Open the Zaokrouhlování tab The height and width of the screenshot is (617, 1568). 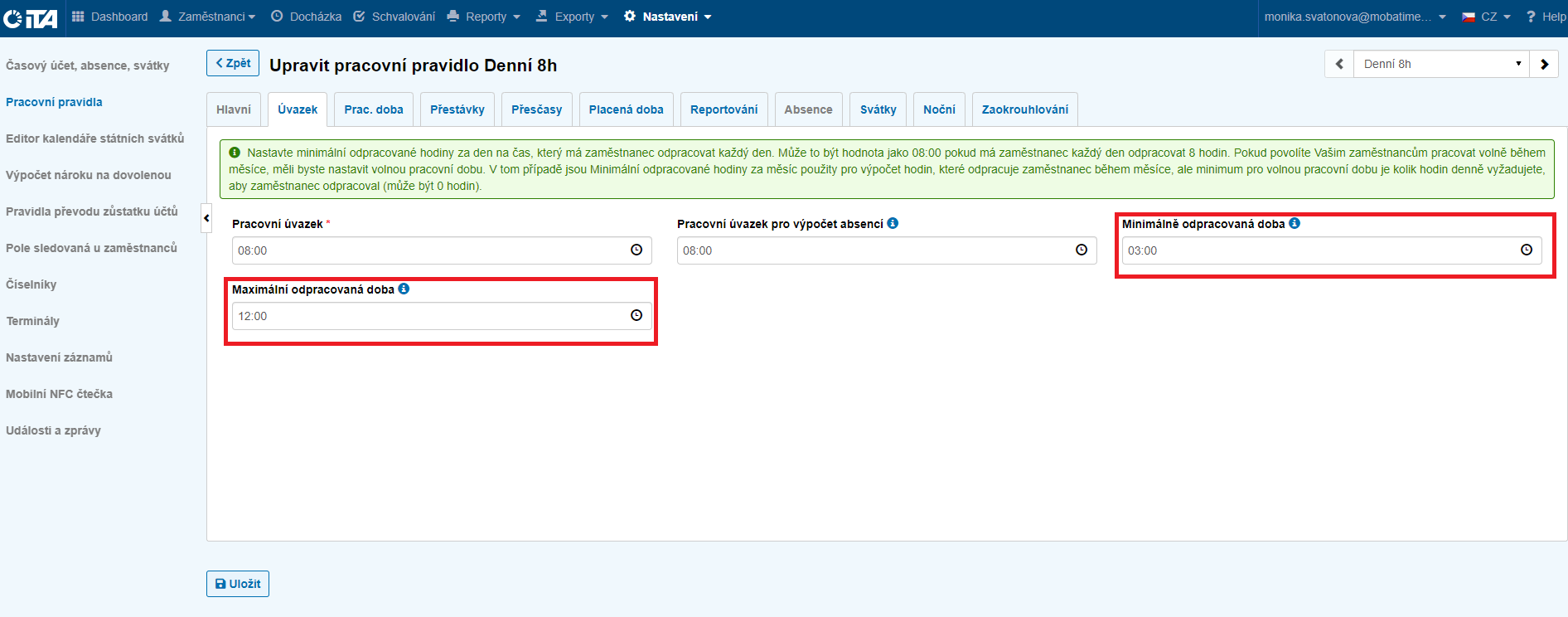(x=1024, y=109)
